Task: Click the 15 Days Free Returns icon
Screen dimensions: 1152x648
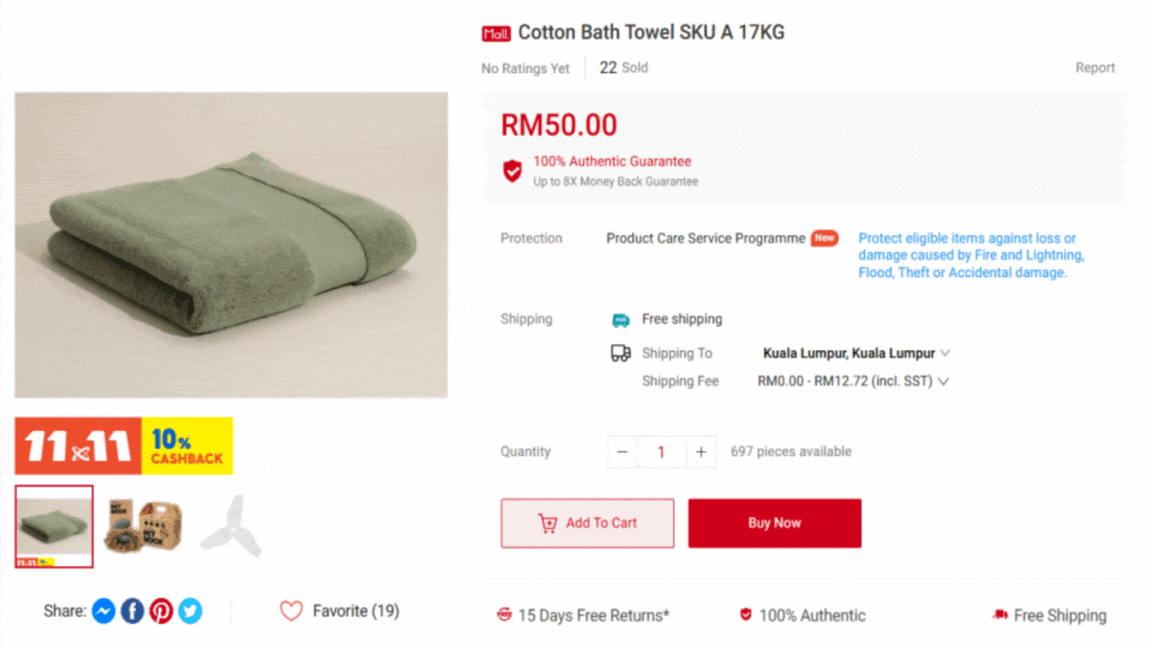Action: tap(503, 615)
